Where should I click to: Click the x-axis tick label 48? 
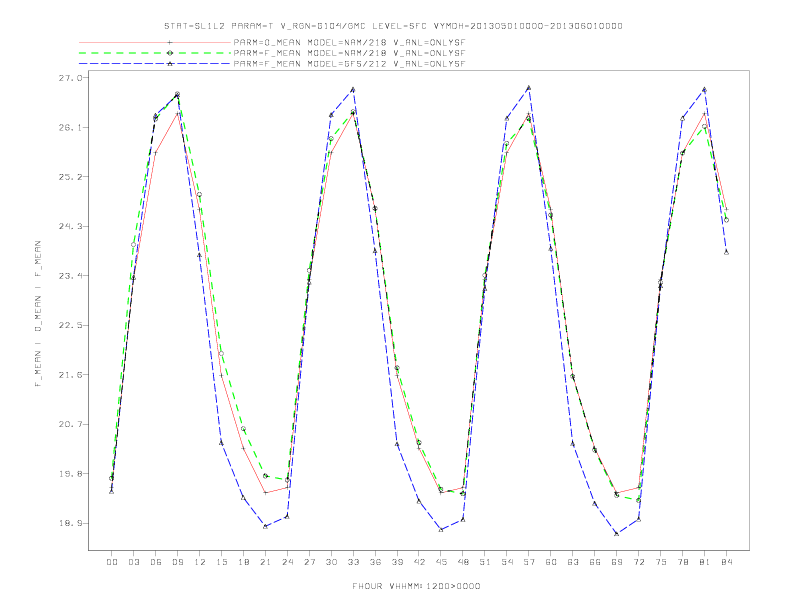pos(463,562)
